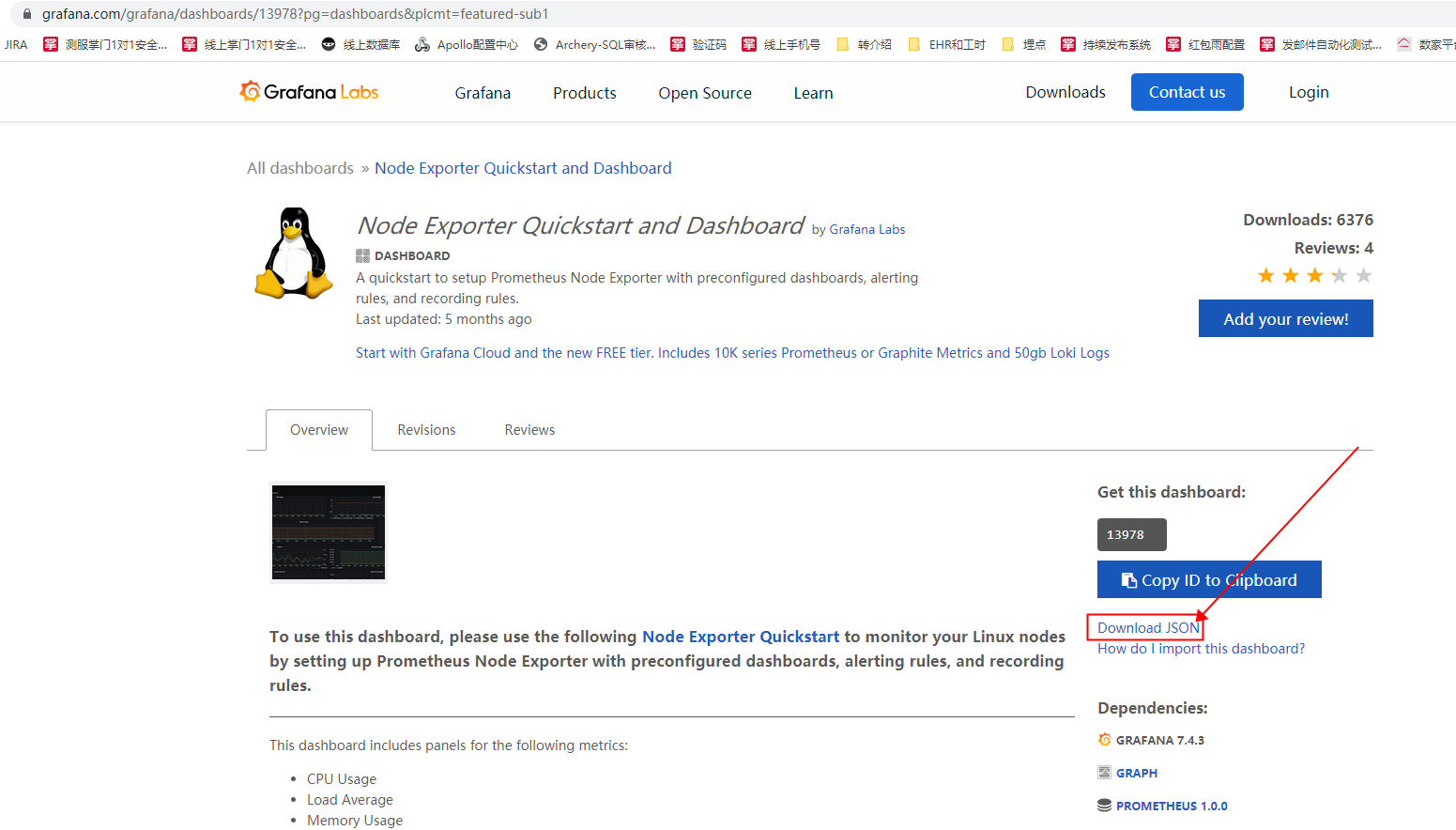Image resolution: width=1456 pixels, height=830 pixels.
Task: Click the Graph panel dependency icon
Action: 1105,773
